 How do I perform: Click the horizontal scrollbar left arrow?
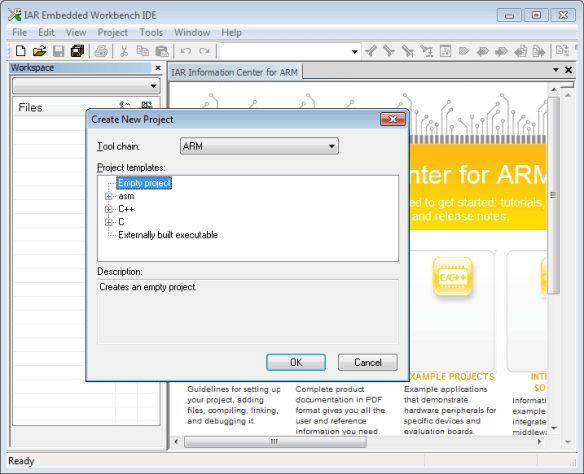tap(176, 442)
